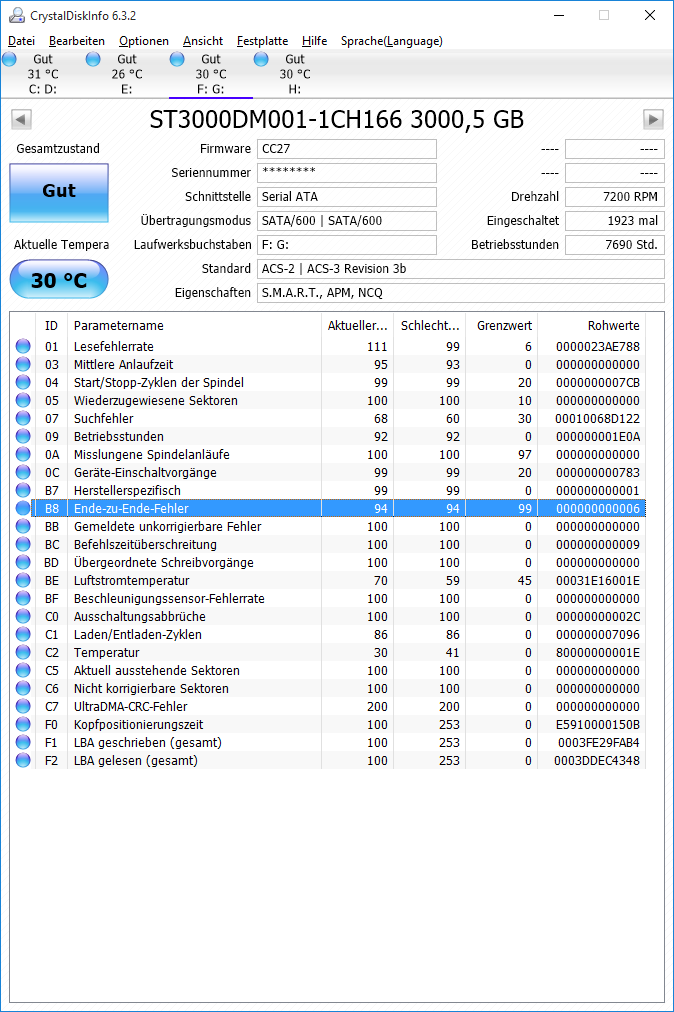
Task: Click status icon of Ende-zu-Ende-Fehler row
Action: pos(23,508)
